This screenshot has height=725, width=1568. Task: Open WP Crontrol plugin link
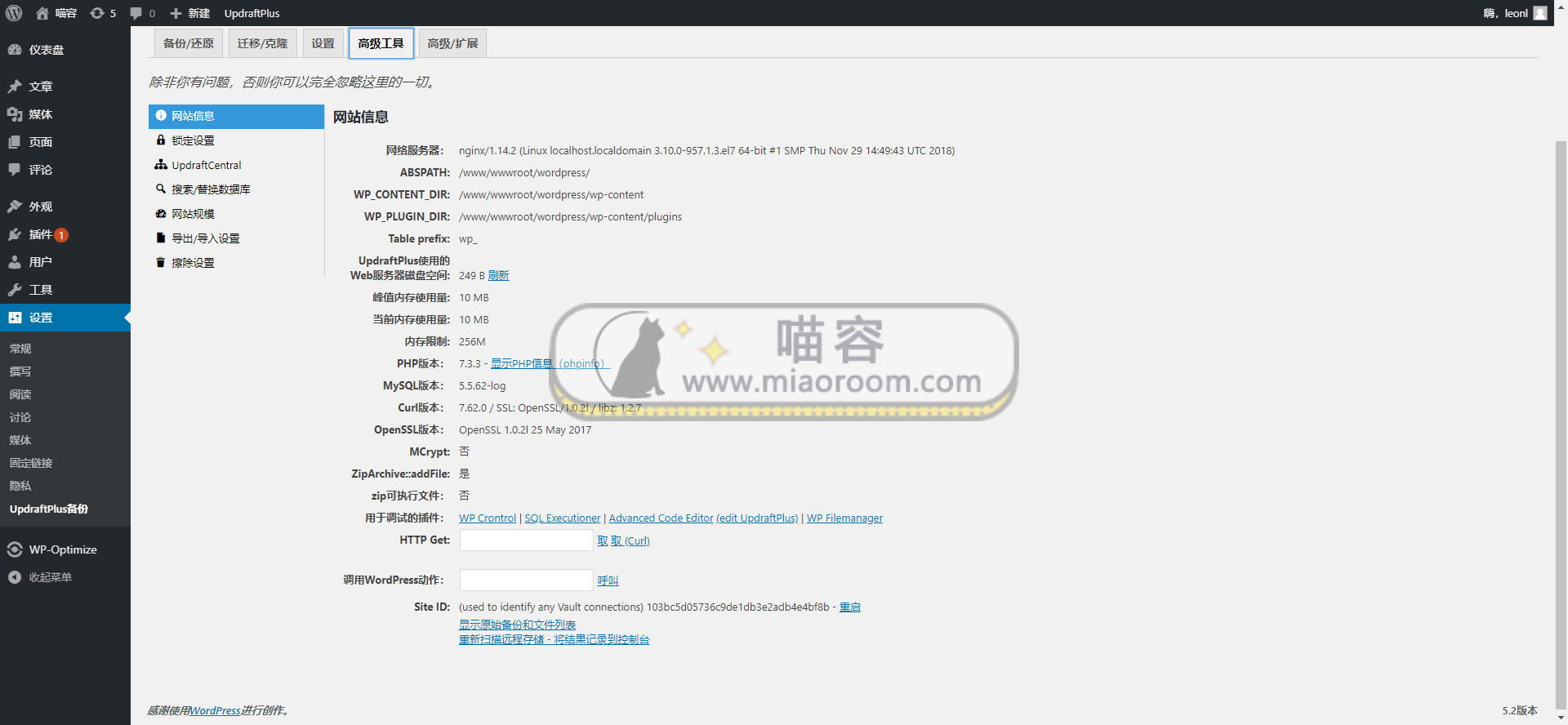(488, 518)
